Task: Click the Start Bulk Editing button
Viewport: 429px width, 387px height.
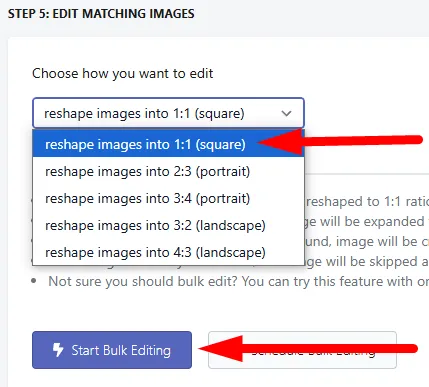Action: 112,350
